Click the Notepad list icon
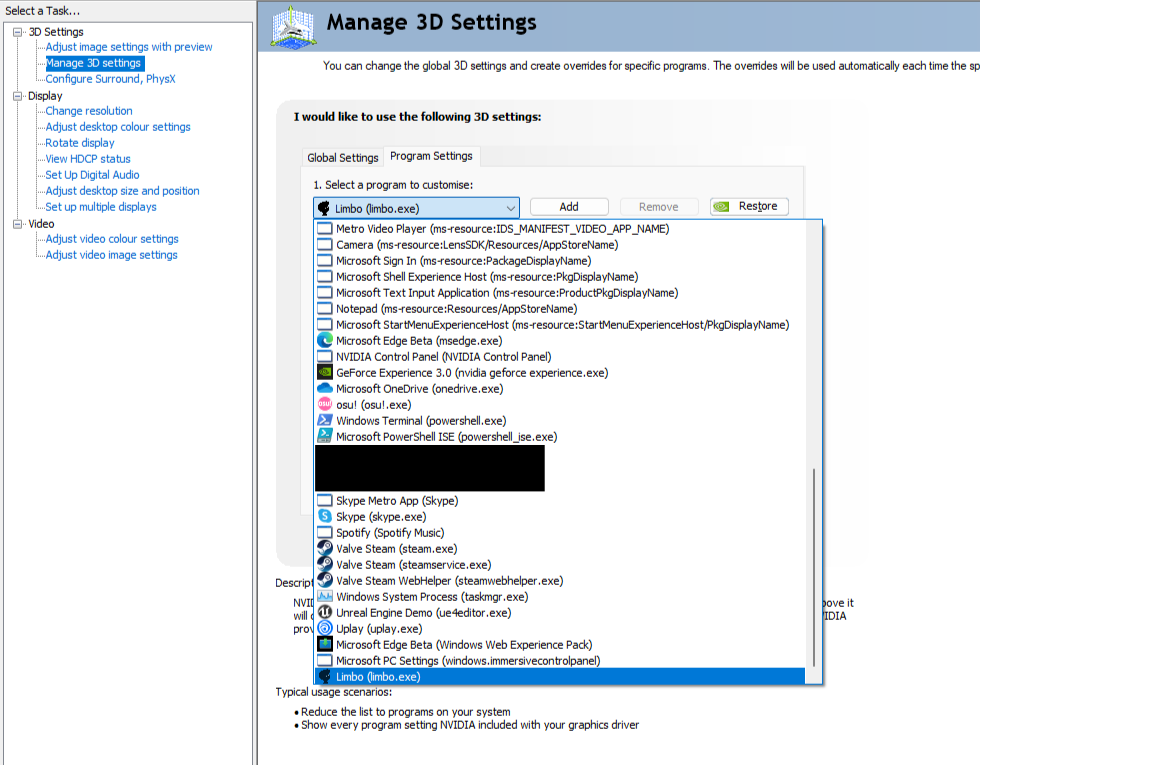 (x=325, y=309)
